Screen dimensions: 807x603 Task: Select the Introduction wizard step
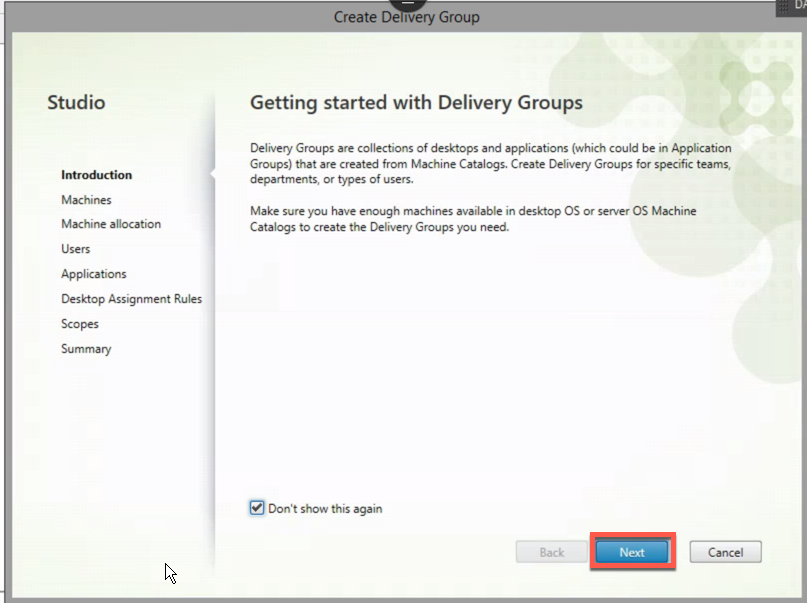[96, 175]
